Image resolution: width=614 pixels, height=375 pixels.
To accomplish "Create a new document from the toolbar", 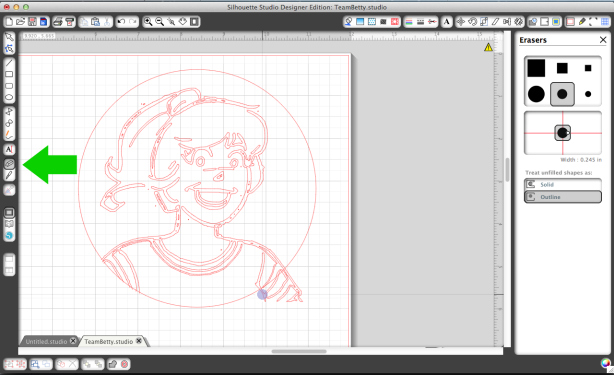I will 9,22.
